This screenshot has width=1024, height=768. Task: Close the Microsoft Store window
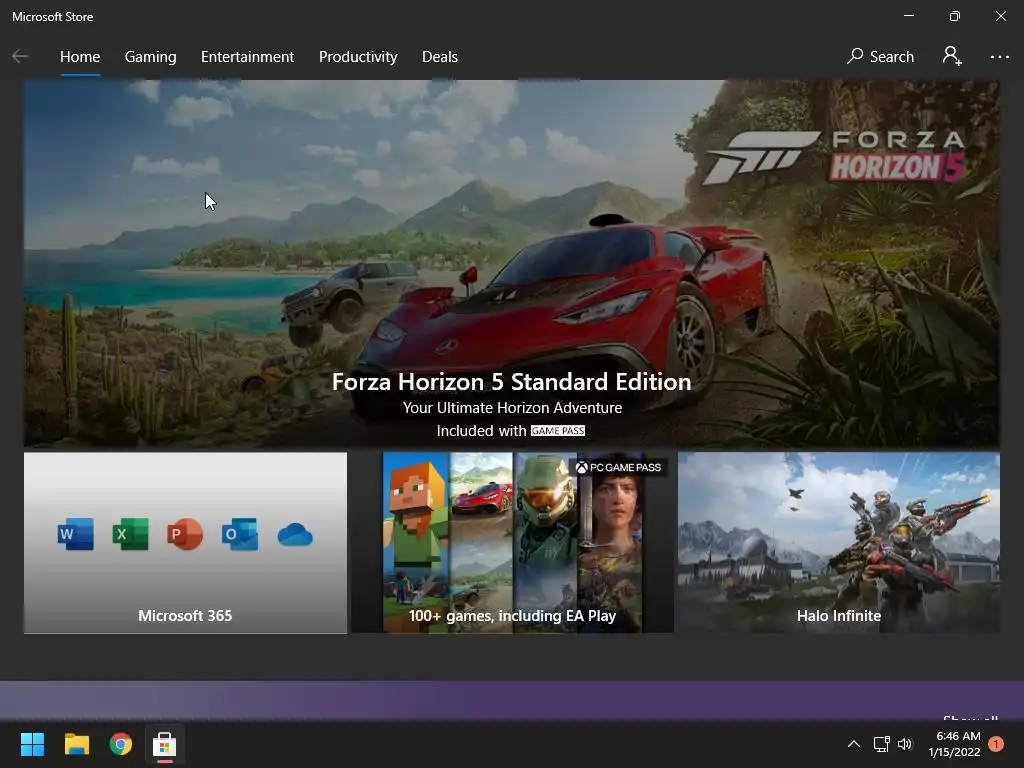1000,16
